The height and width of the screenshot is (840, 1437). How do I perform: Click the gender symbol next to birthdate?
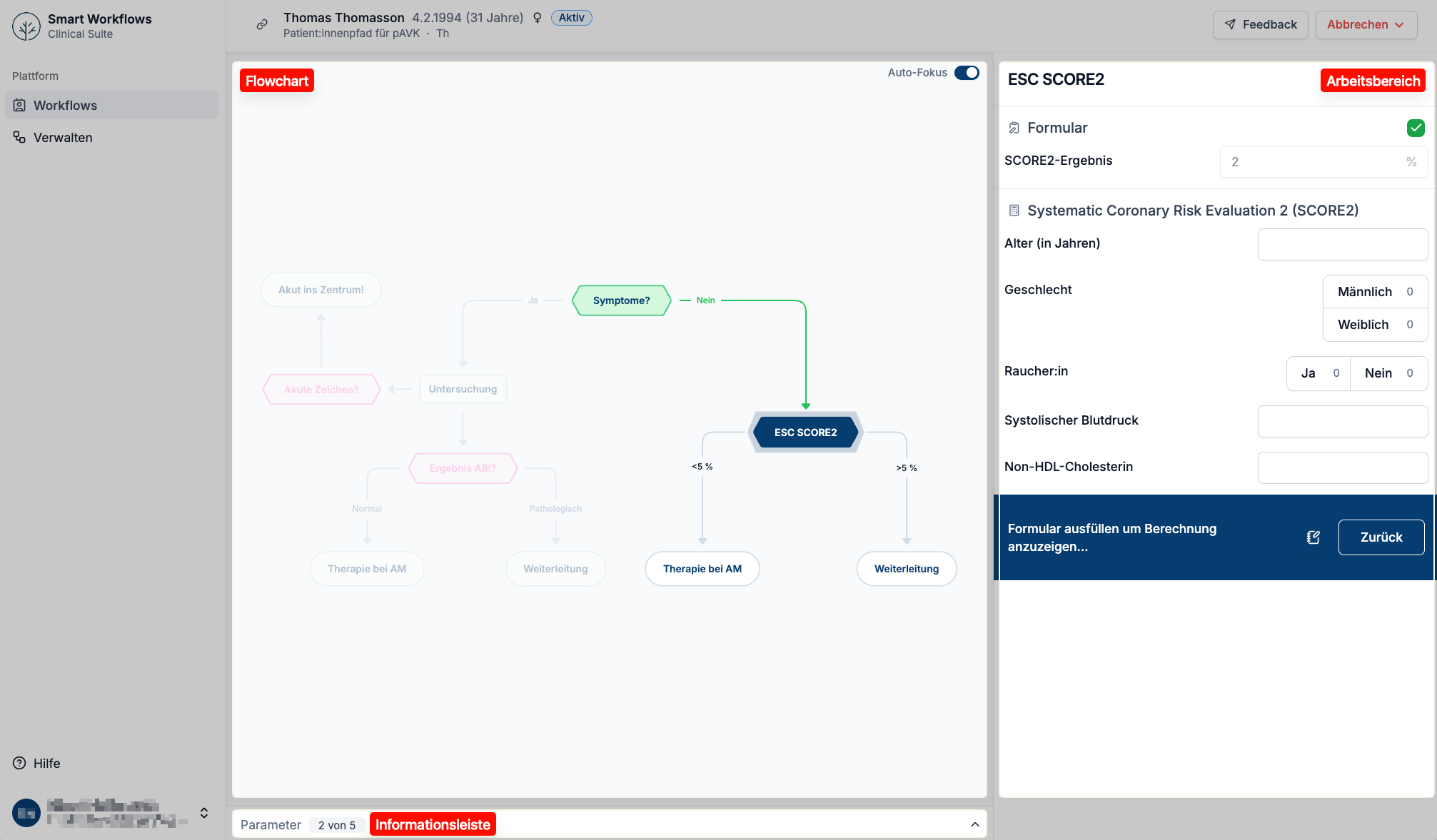point(538,18)
